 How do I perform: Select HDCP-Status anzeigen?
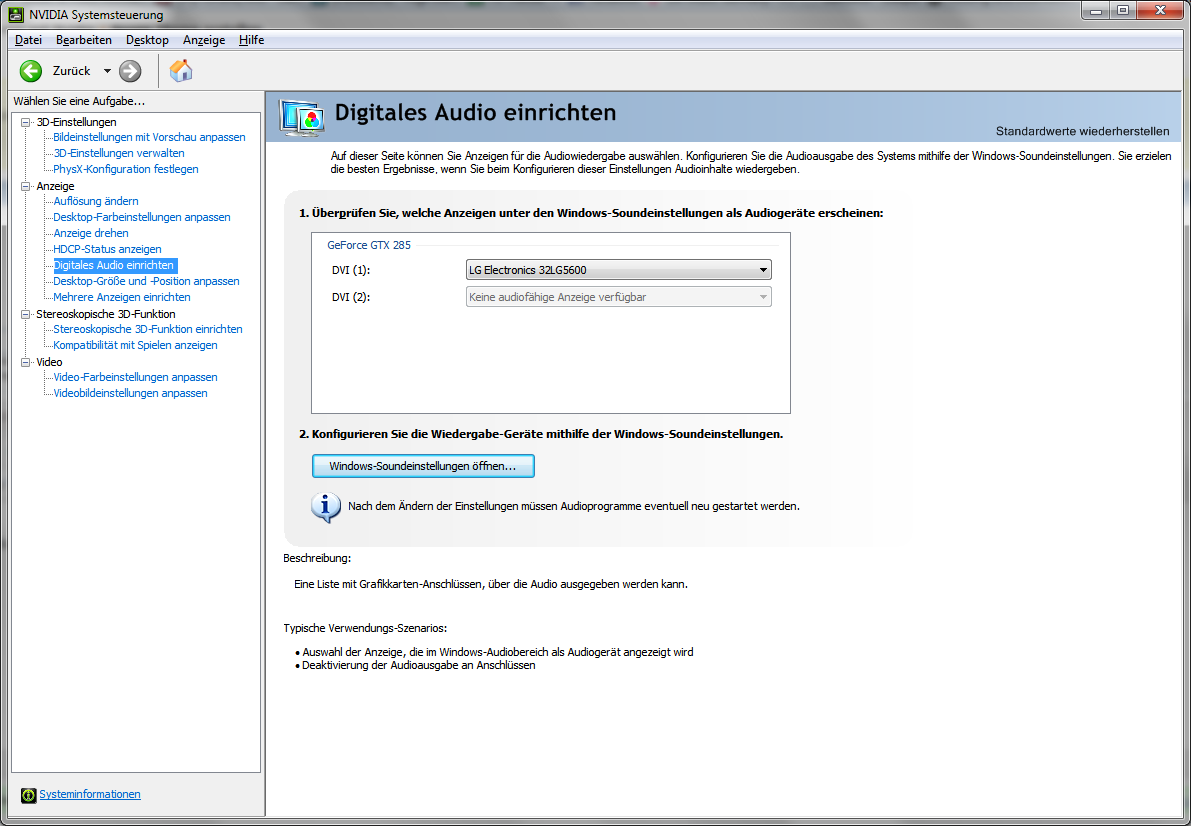coord(107,248)
